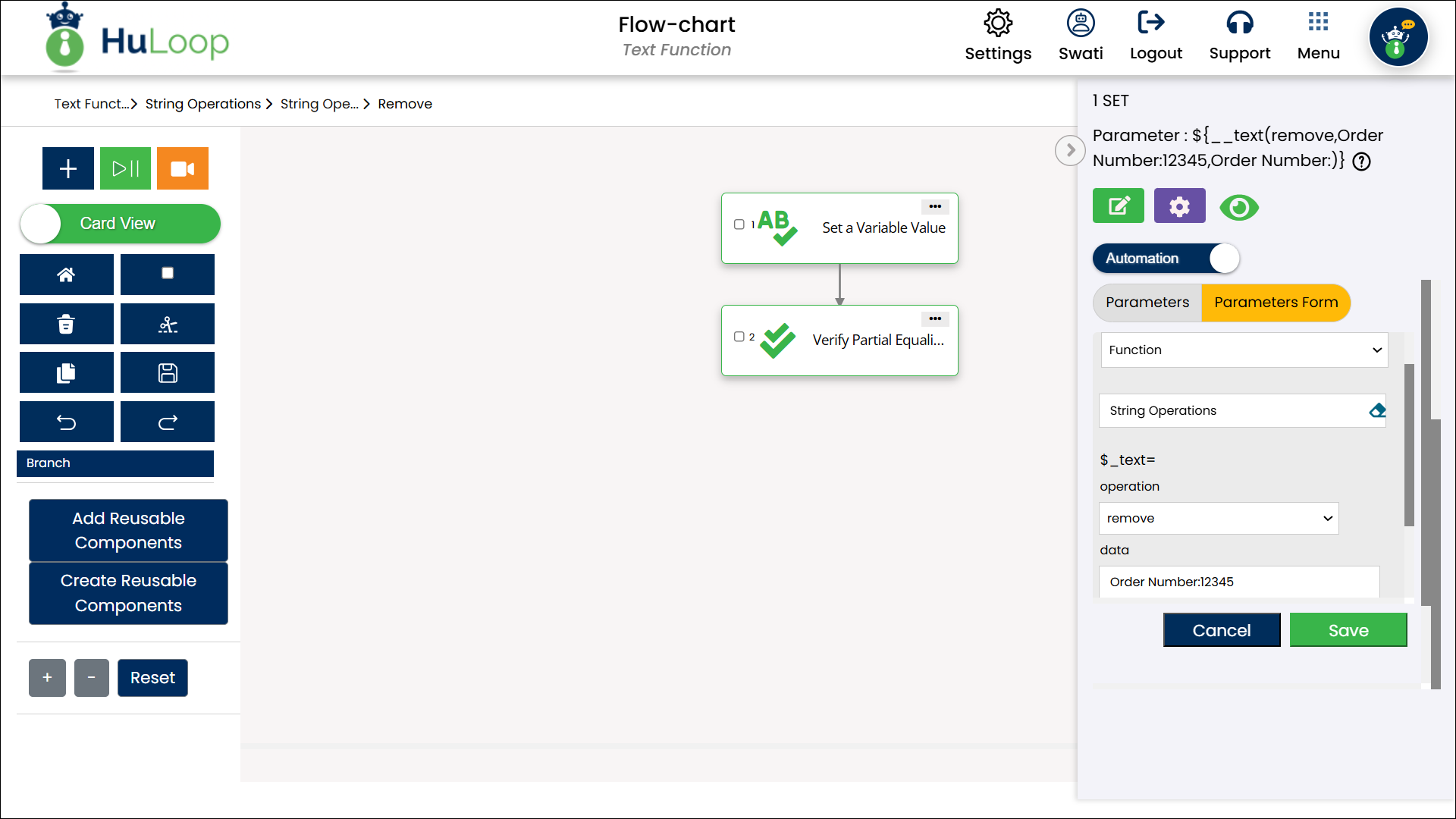Click the parameter help question mark icon
The width and height of the screenshot is (1456, 819).
click(x=1362, y=162)
